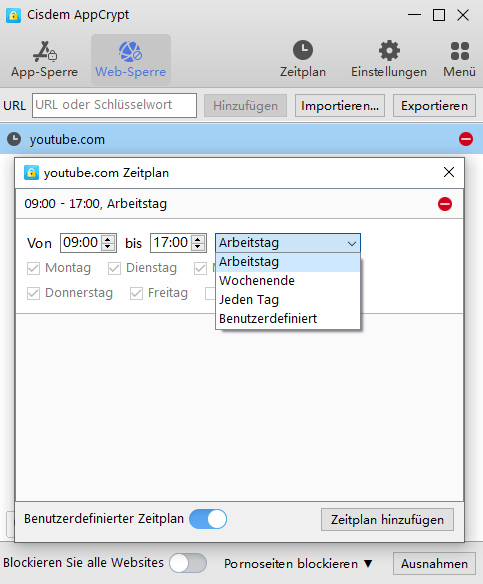Screen dimensions: 483x584
Task: Maximize the Cisdem AppCrypt window
Action: (x=439, y=15)
